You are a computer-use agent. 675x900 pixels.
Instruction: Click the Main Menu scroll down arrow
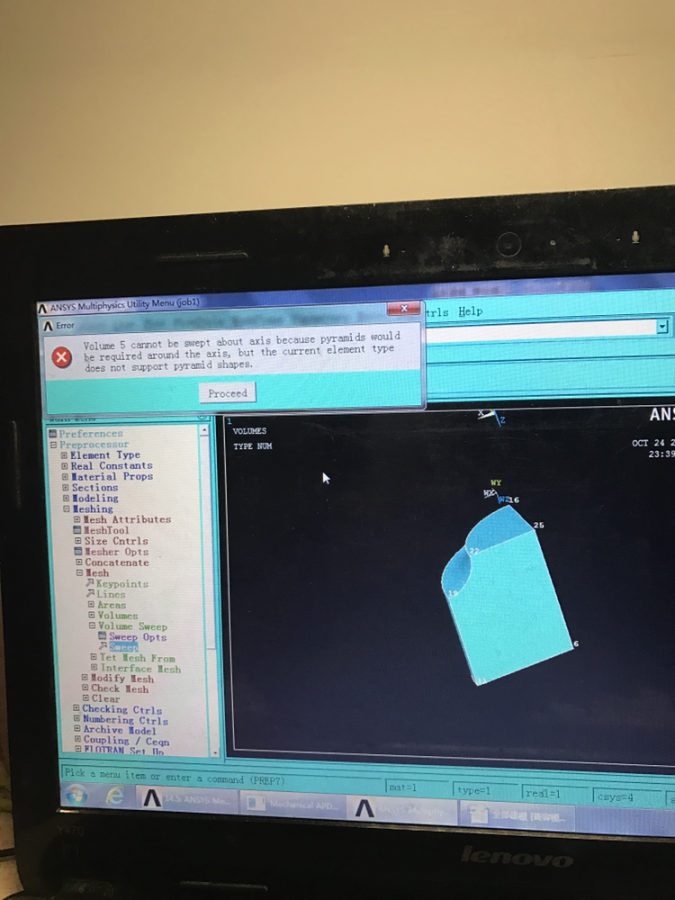coord(215,752)
